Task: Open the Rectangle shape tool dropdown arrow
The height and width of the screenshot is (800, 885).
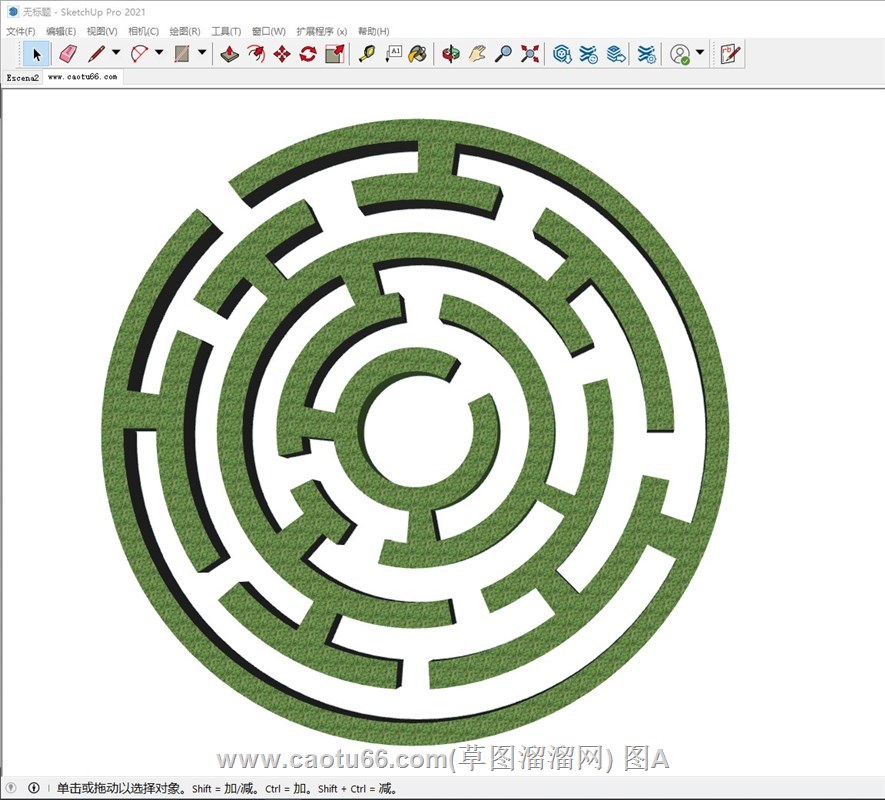Action: point(202,53)
